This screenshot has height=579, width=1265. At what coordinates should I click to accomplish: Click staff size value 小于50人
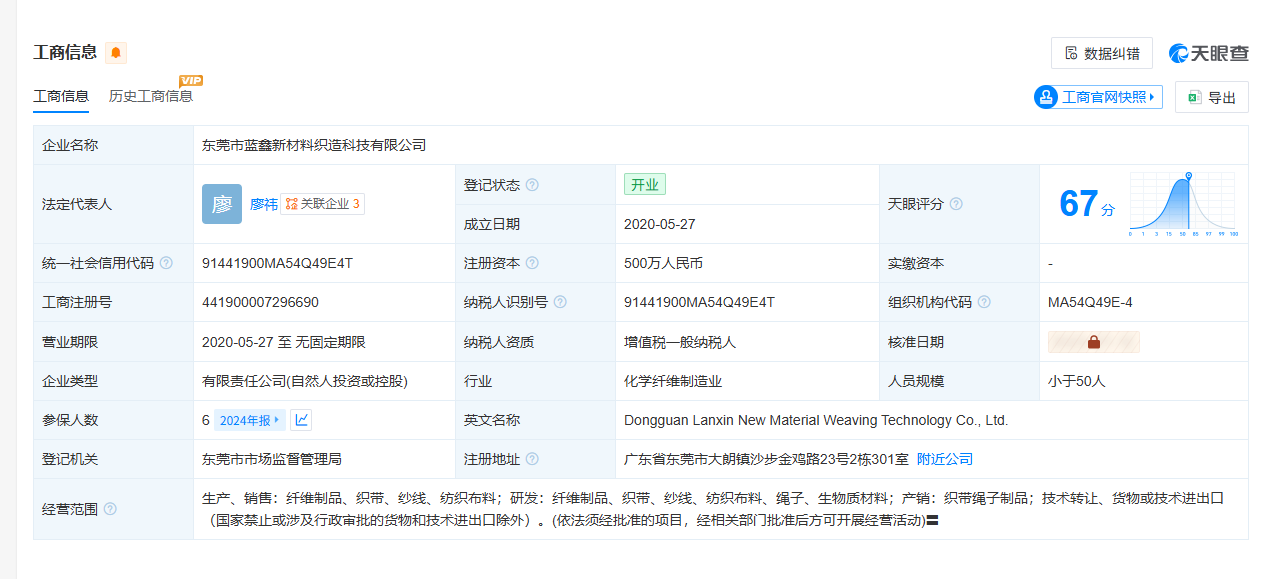[1077, 381]
